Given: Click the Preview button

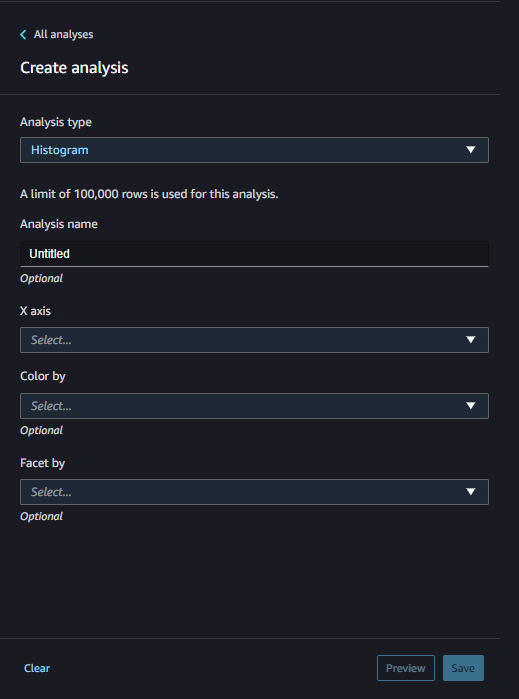Looking at the screenshot, I should click(406, 668).
